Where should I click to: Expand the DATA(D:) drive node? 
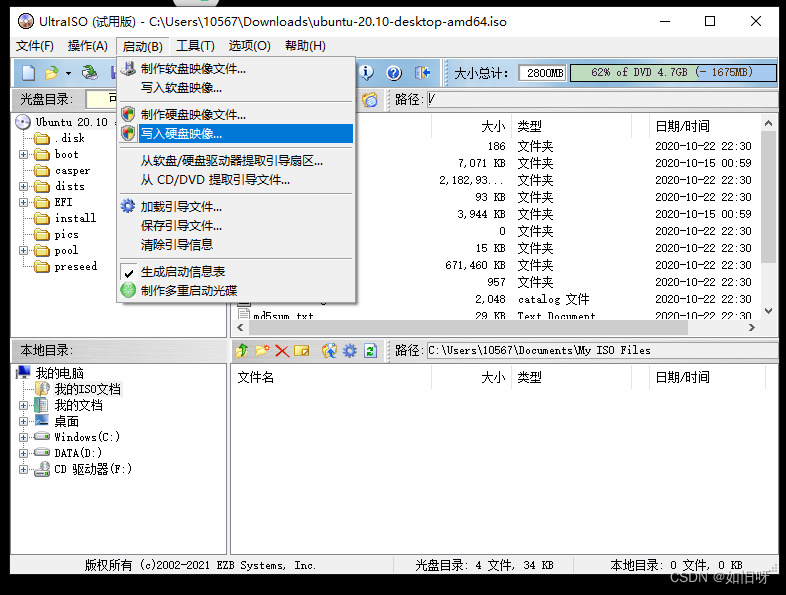point(24,454)
